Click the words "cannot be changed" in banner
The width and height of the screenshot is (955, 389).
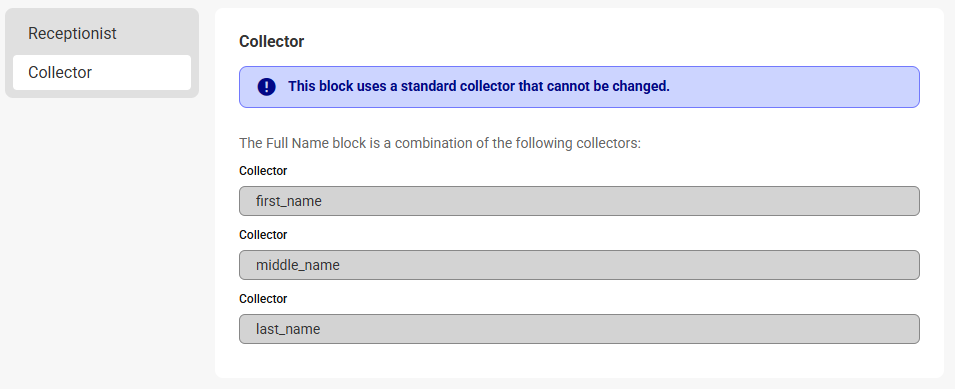tap(608, 86)
